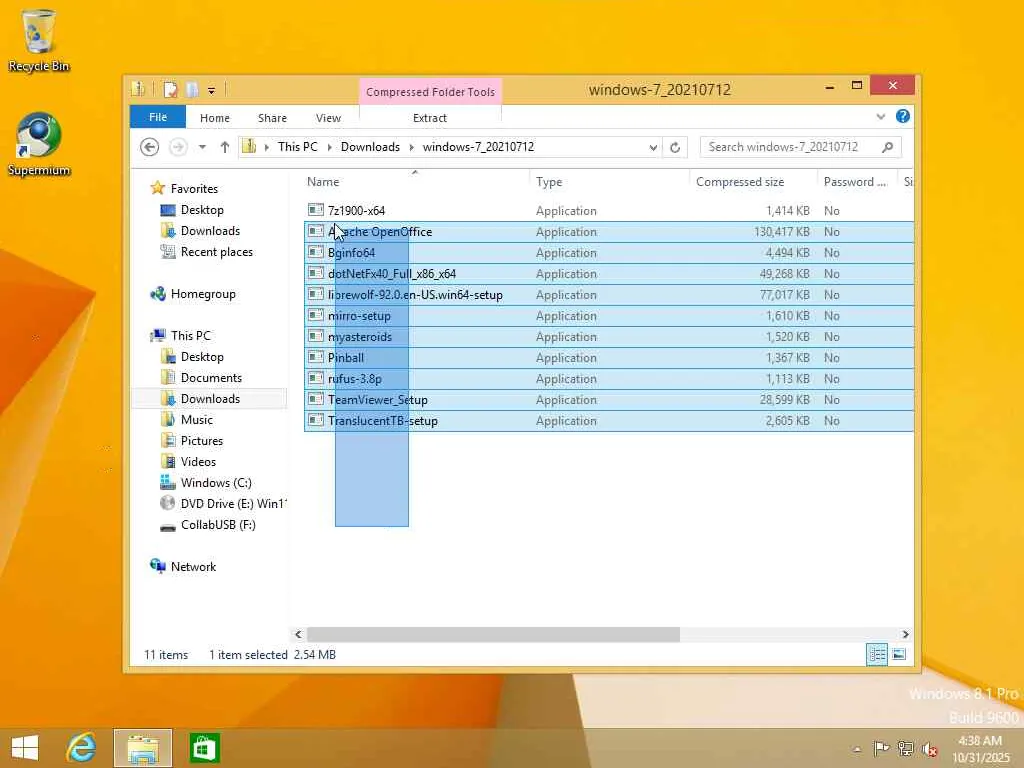Click the horizontal scrollbar thumb

pos(493,634)
